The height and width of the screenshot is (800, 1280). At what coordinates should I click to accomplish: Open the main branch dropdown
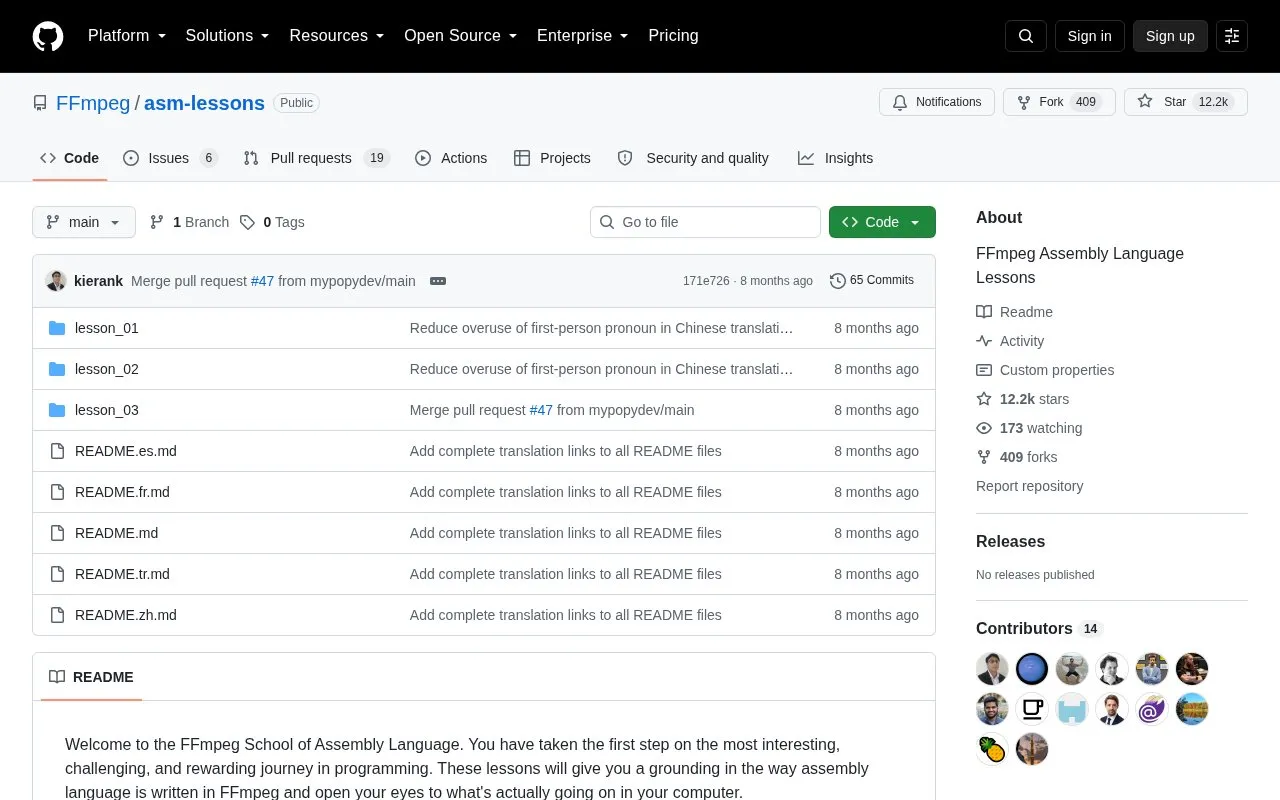(84, 222)
